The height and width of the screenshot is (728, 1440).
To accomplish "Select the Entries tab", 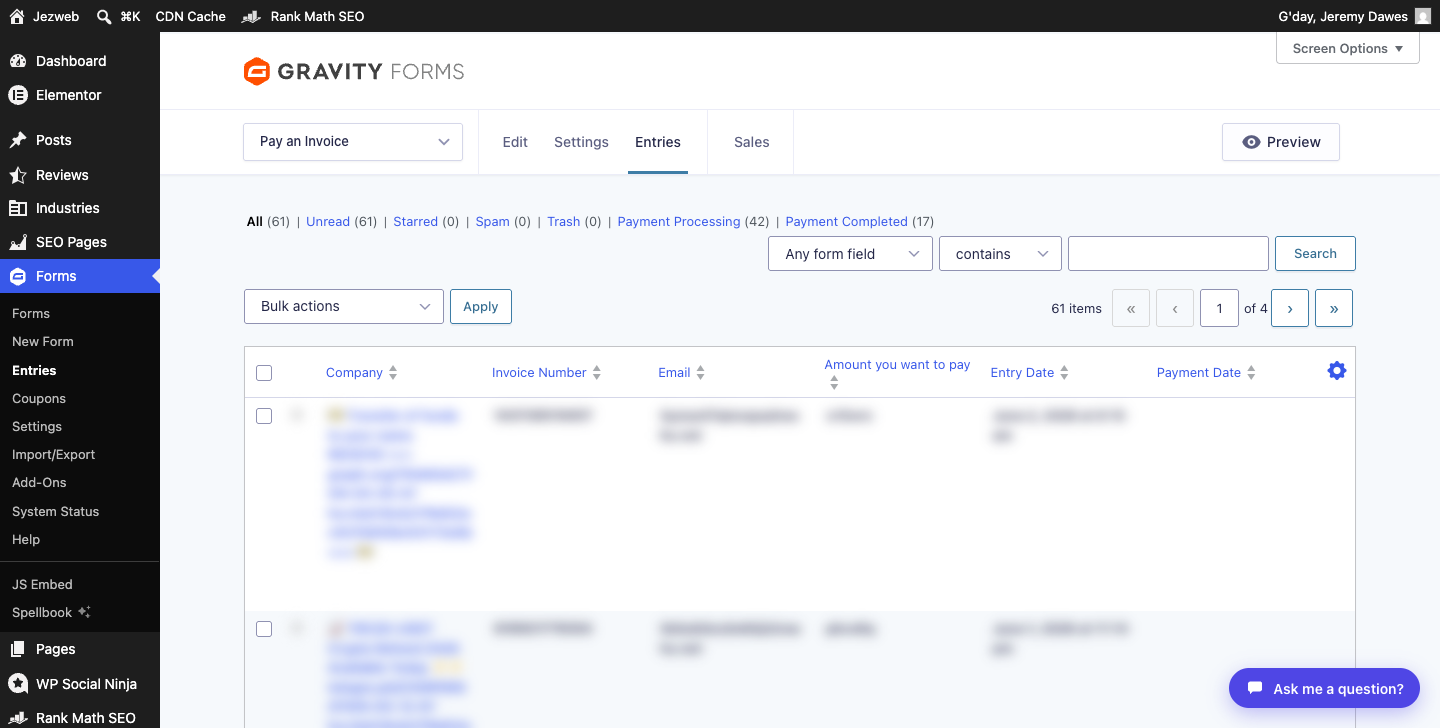I will pos(658,142).
